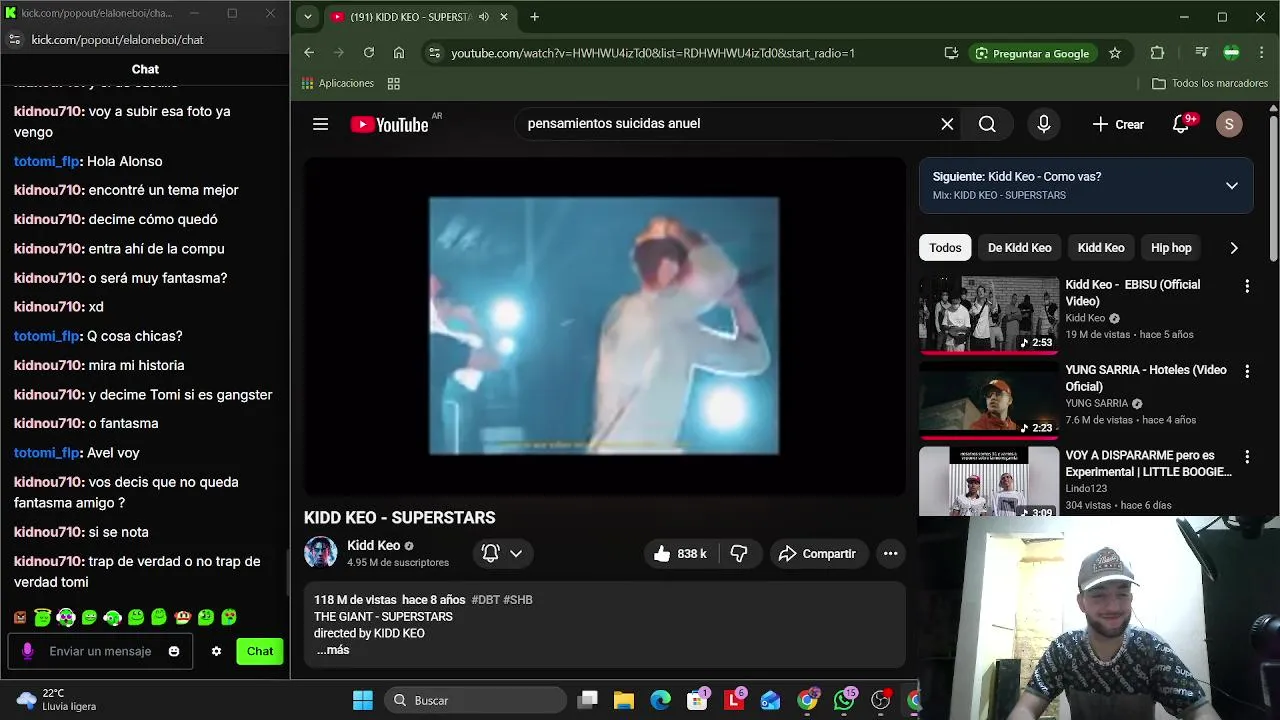Select the Hip hop filter chip
The width and height of the screenshot is (1280, 720).
point(1171,248)
